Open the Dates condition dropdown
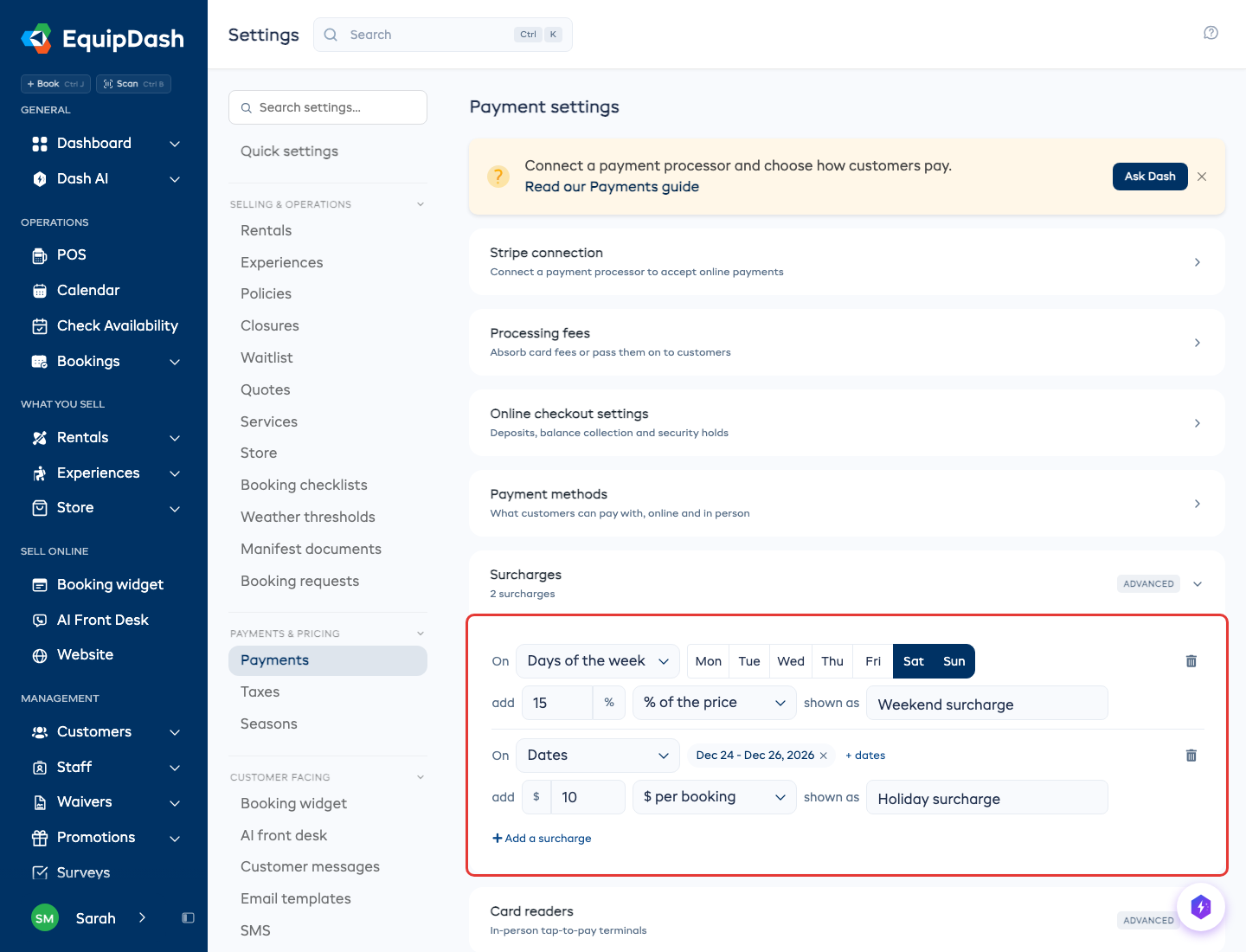This screenshot has width=1246, height=952. (598, 756)
